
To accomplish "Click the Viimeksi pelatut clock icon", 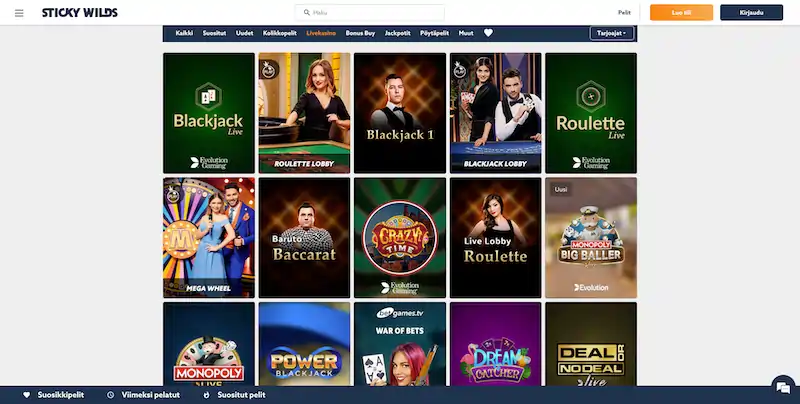I will (110, 395).
